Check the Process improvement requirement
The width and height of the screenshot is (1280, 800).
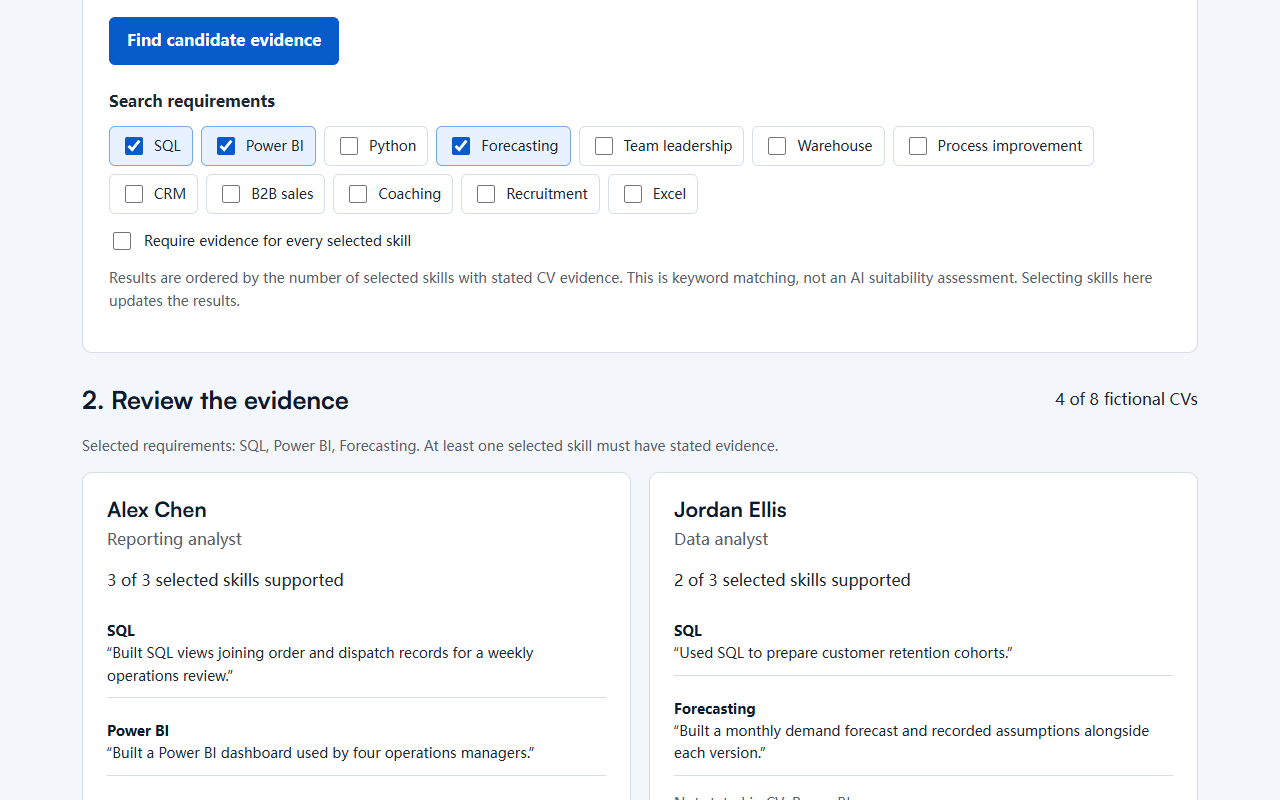coord(918,146)
